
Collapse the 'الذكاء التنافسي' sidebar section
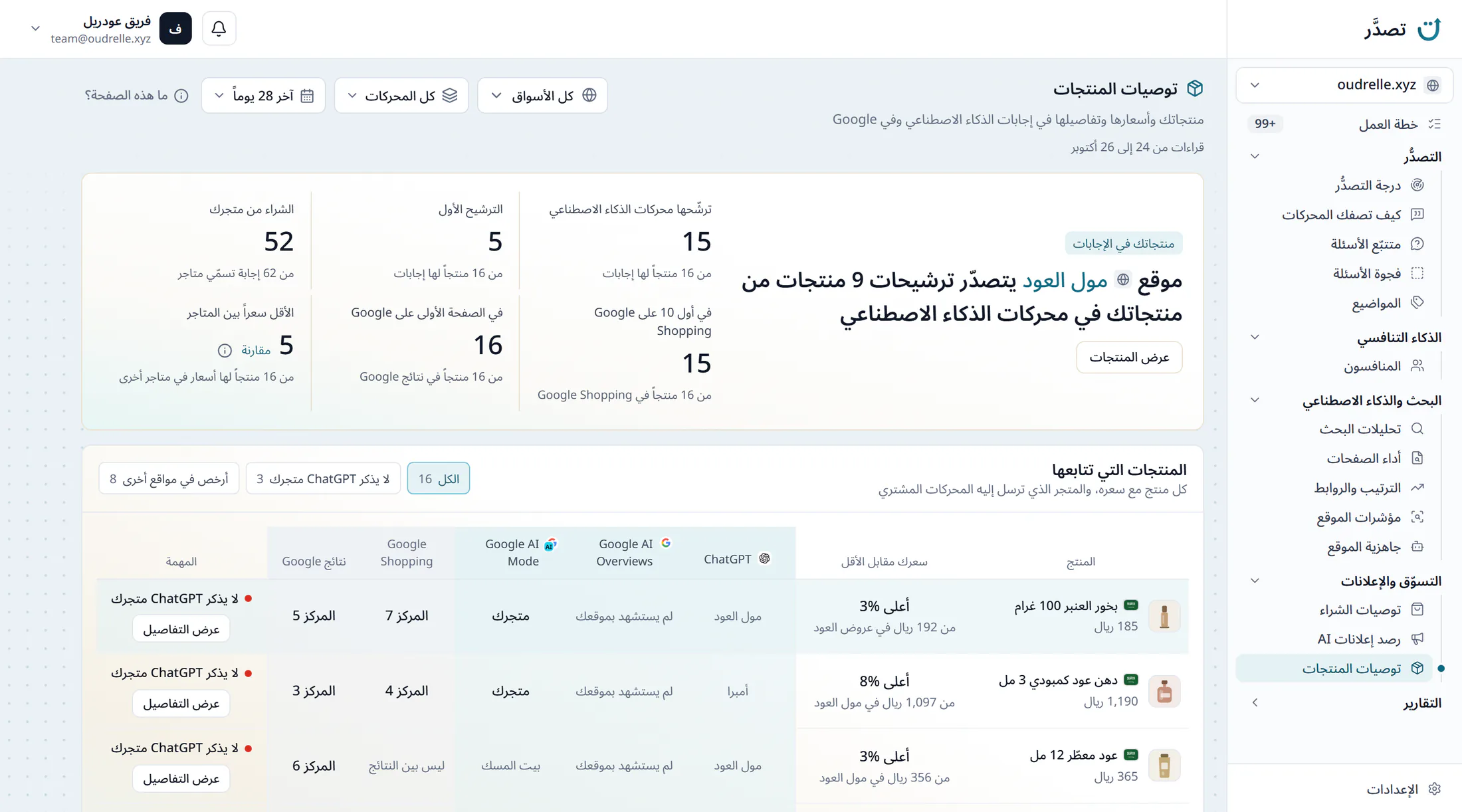1255,338
